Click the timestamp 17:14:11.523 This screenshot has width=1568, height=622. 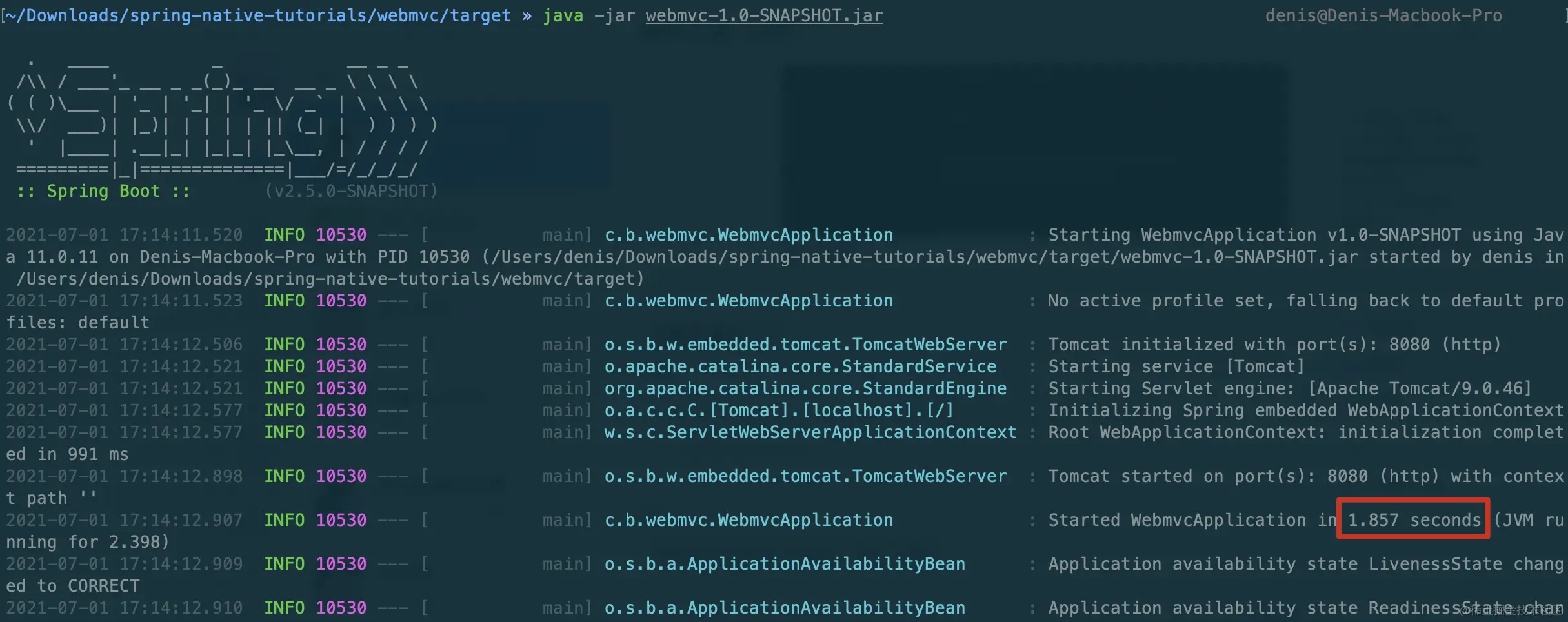pos(181,301)
